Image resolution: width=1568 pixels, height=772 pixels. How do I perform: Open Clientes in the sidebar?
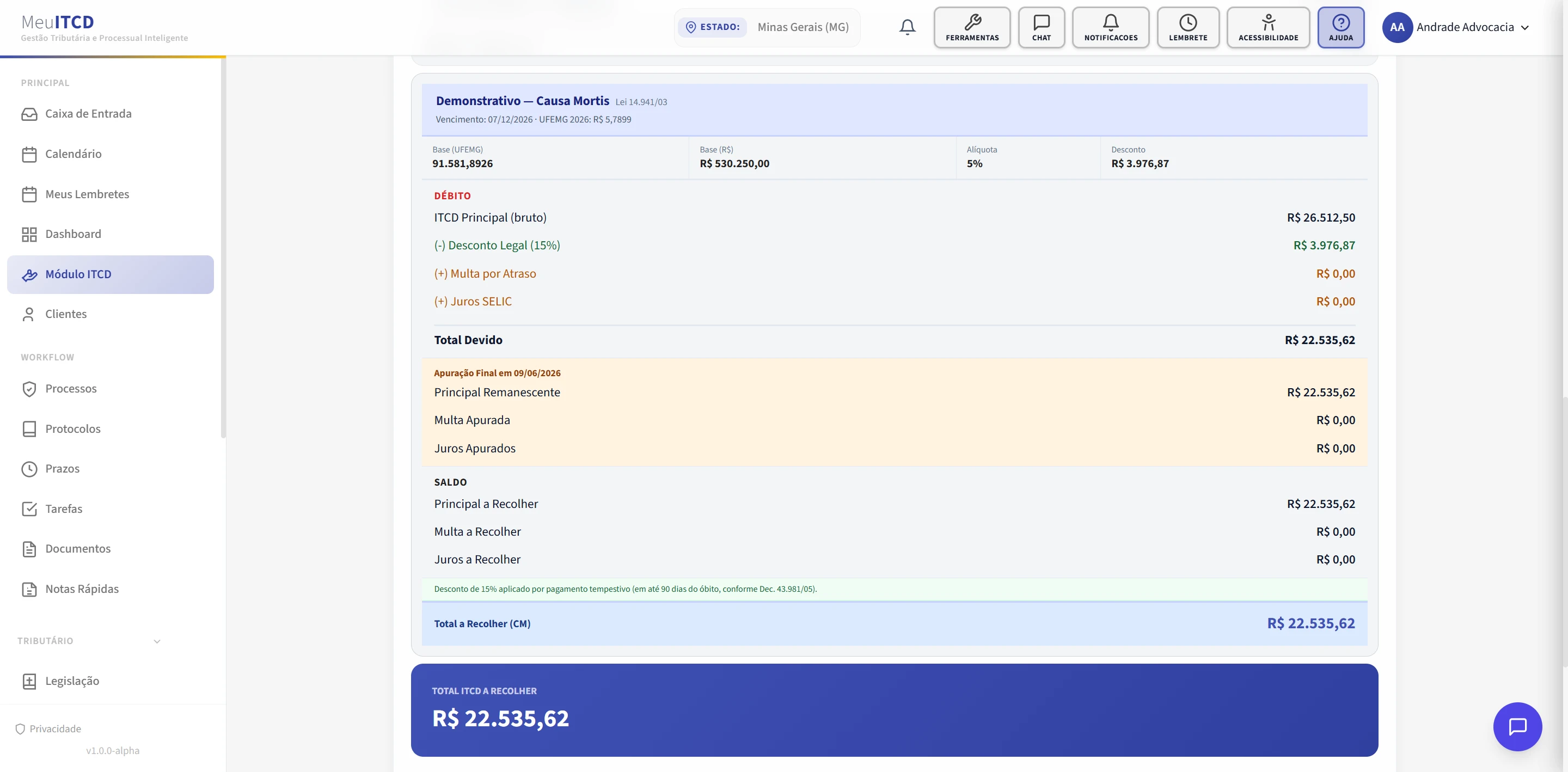click(110, 314)
